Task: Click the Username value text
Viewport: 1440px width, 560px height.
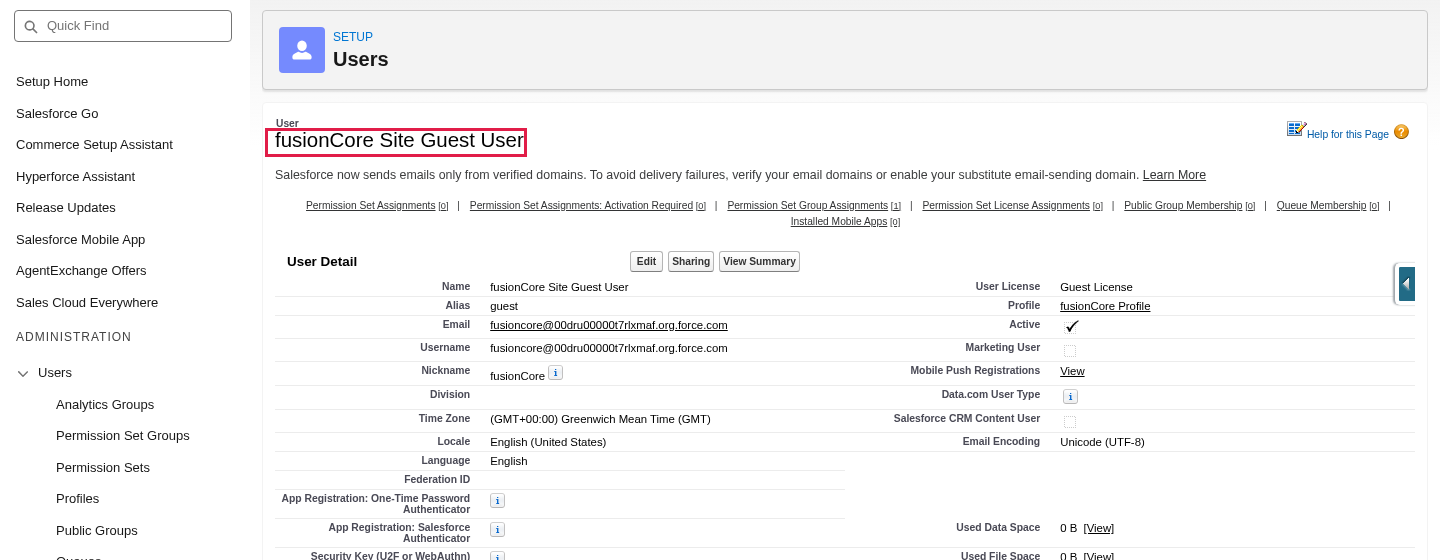Action: [609, 348]
